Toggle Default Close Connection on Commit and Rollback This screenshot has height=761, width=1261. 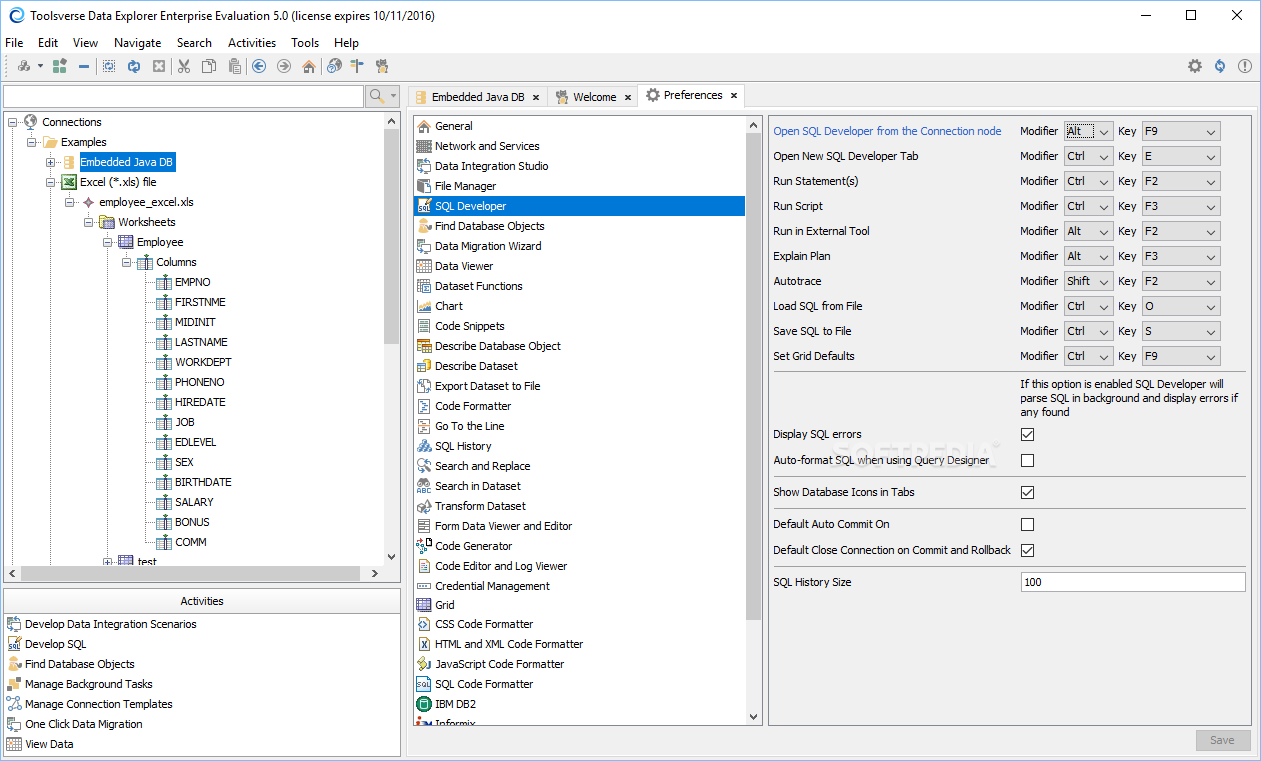(1027, 551)
